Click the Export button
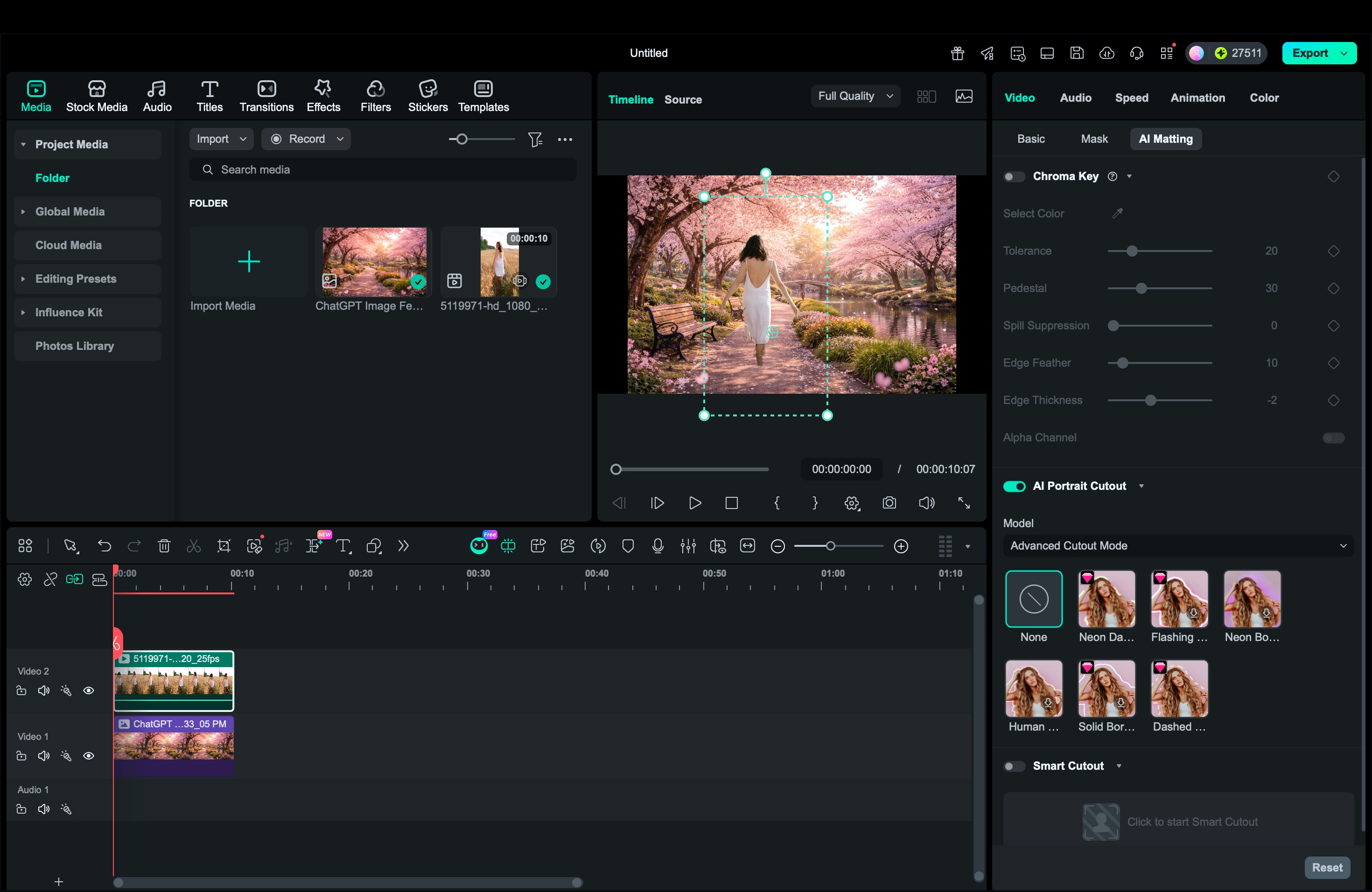This screenshot has height=892, width=1372. click(x=1309, y=53)
